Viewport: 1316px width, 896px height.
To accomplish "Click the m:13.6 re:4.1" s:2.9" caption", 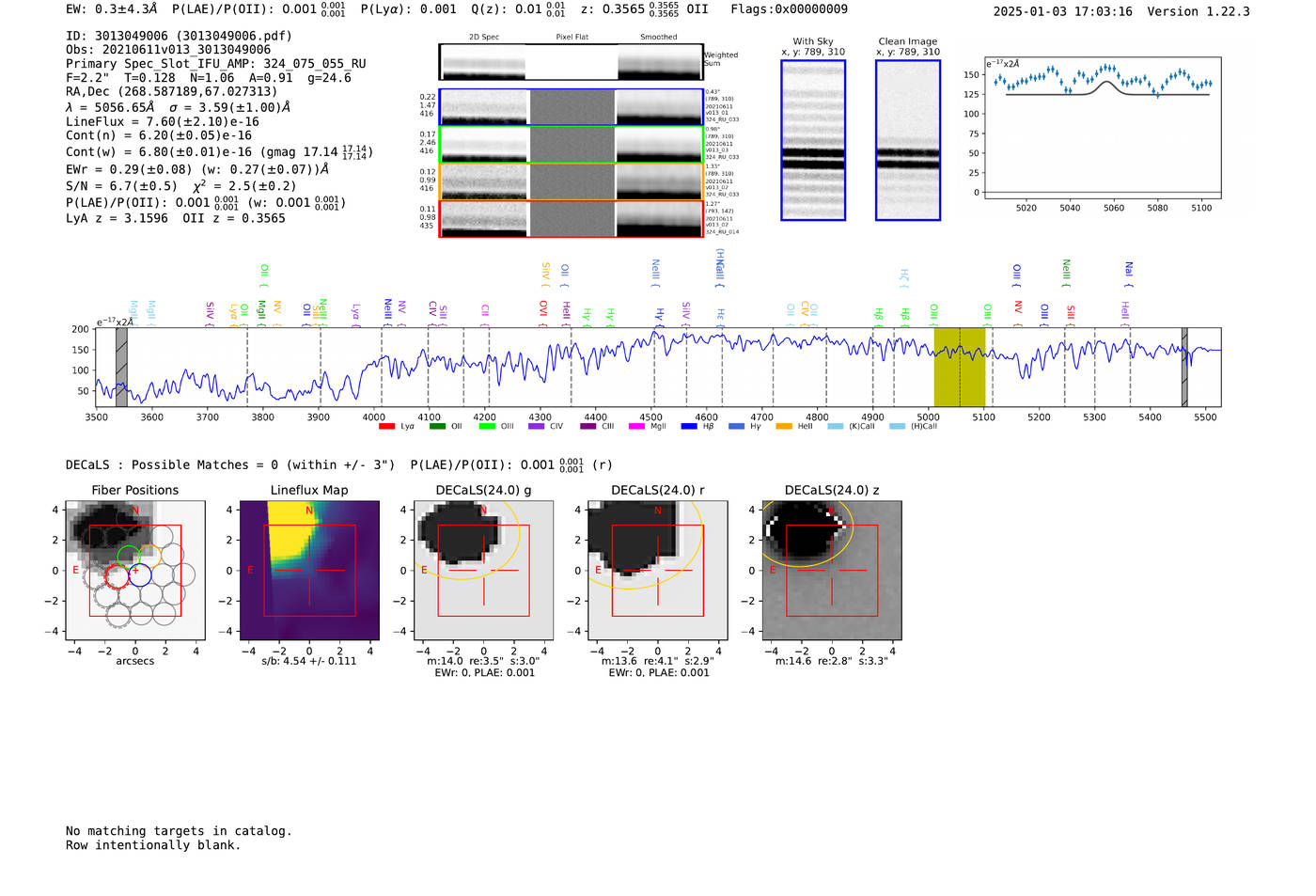I will [658, 661].
